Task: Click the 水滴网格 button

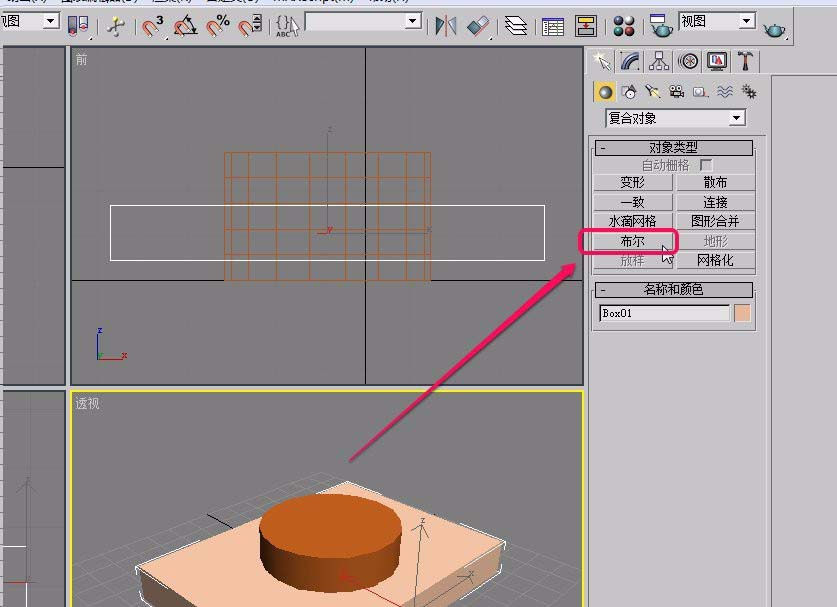Action: (x=633, y=221)
